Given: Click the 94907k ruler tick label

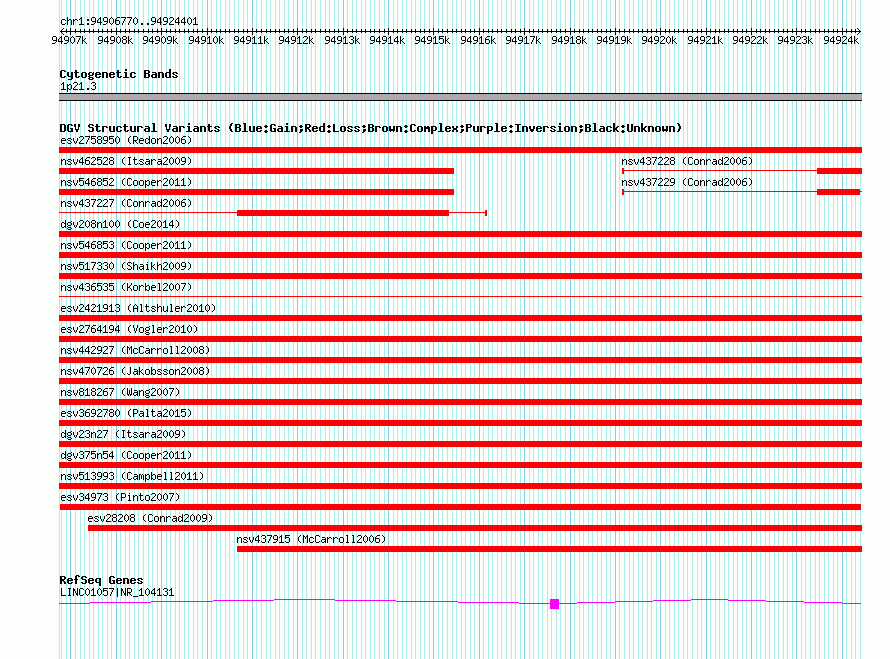Looking at the screenshot, I should [69, 40].
